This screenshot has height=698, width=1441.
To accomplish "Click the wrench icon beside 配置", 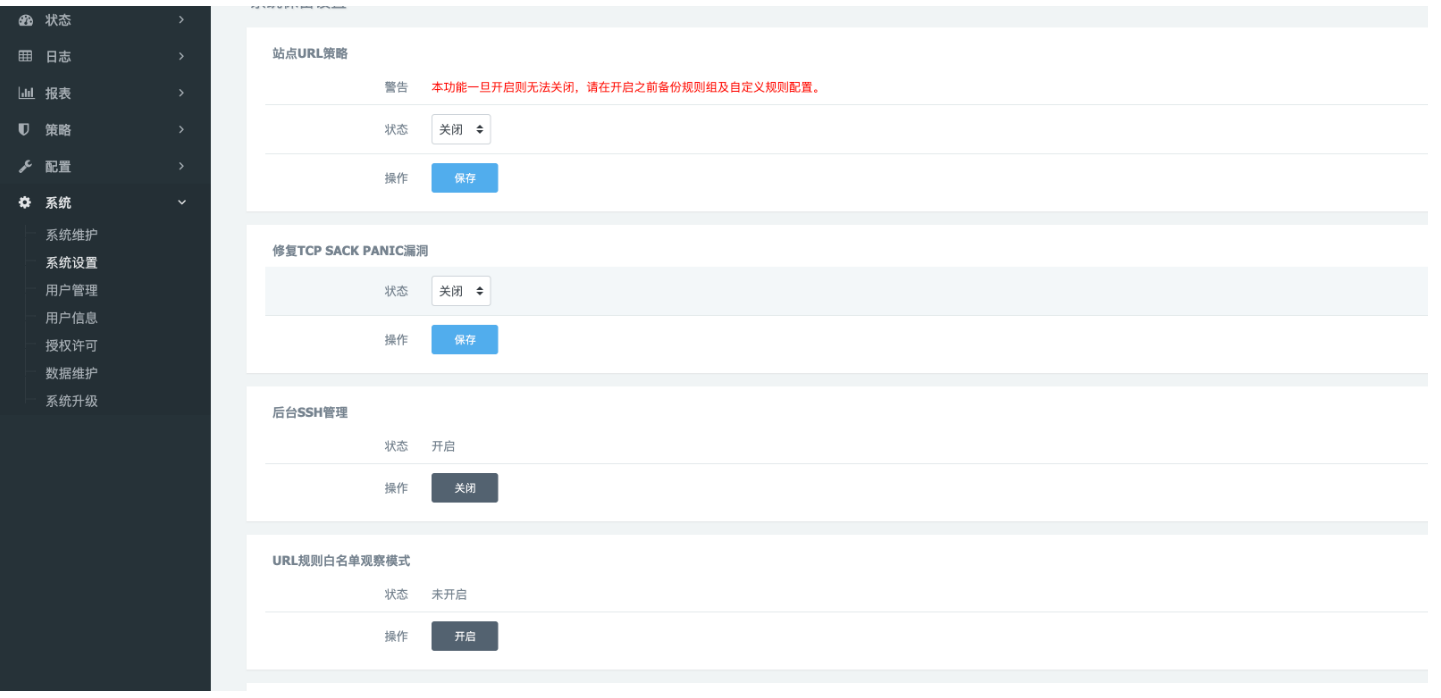I will [x=27, y=166].
